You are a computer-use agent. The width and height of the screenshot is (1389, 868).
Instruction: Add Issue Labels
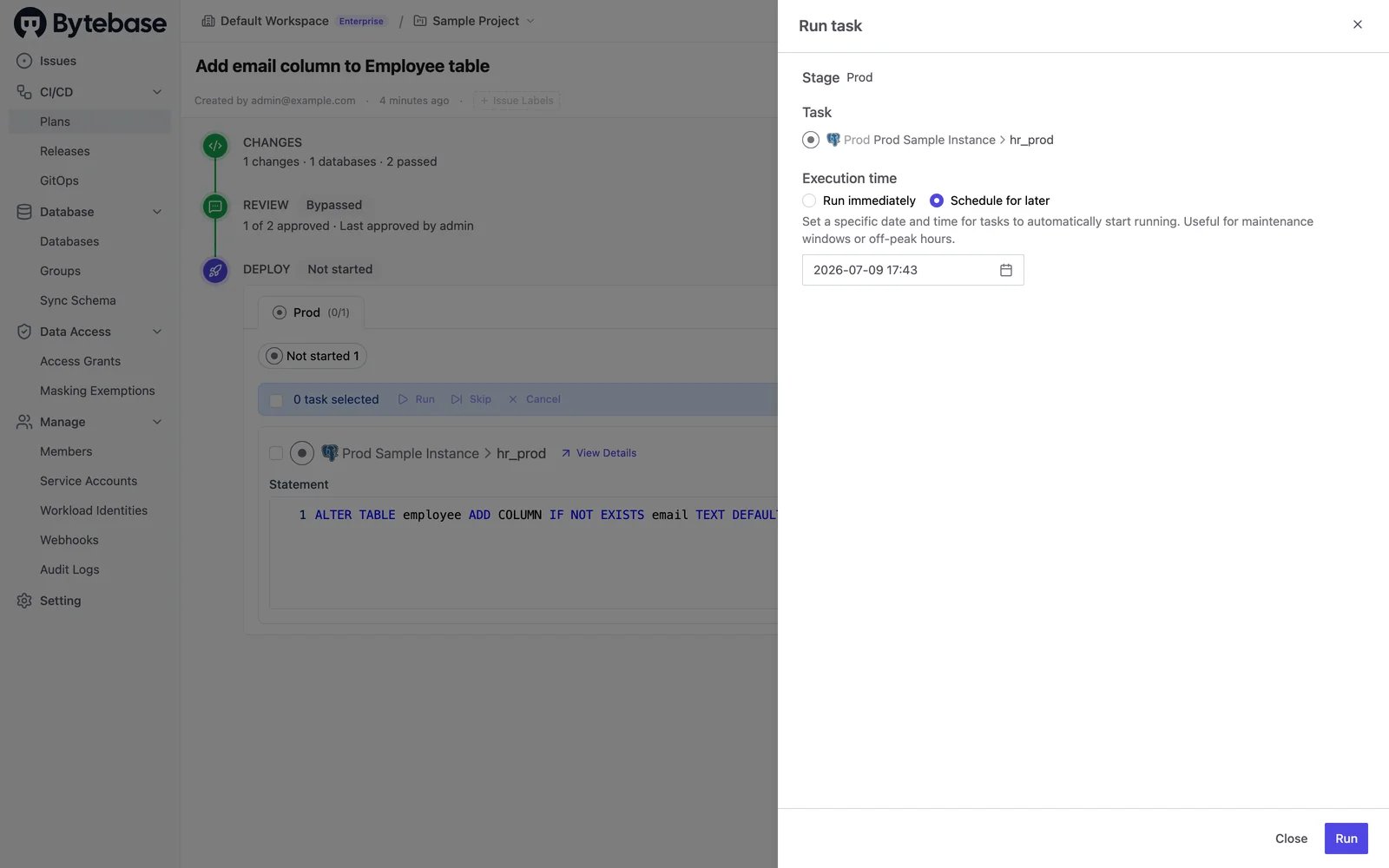pos(517,101)
